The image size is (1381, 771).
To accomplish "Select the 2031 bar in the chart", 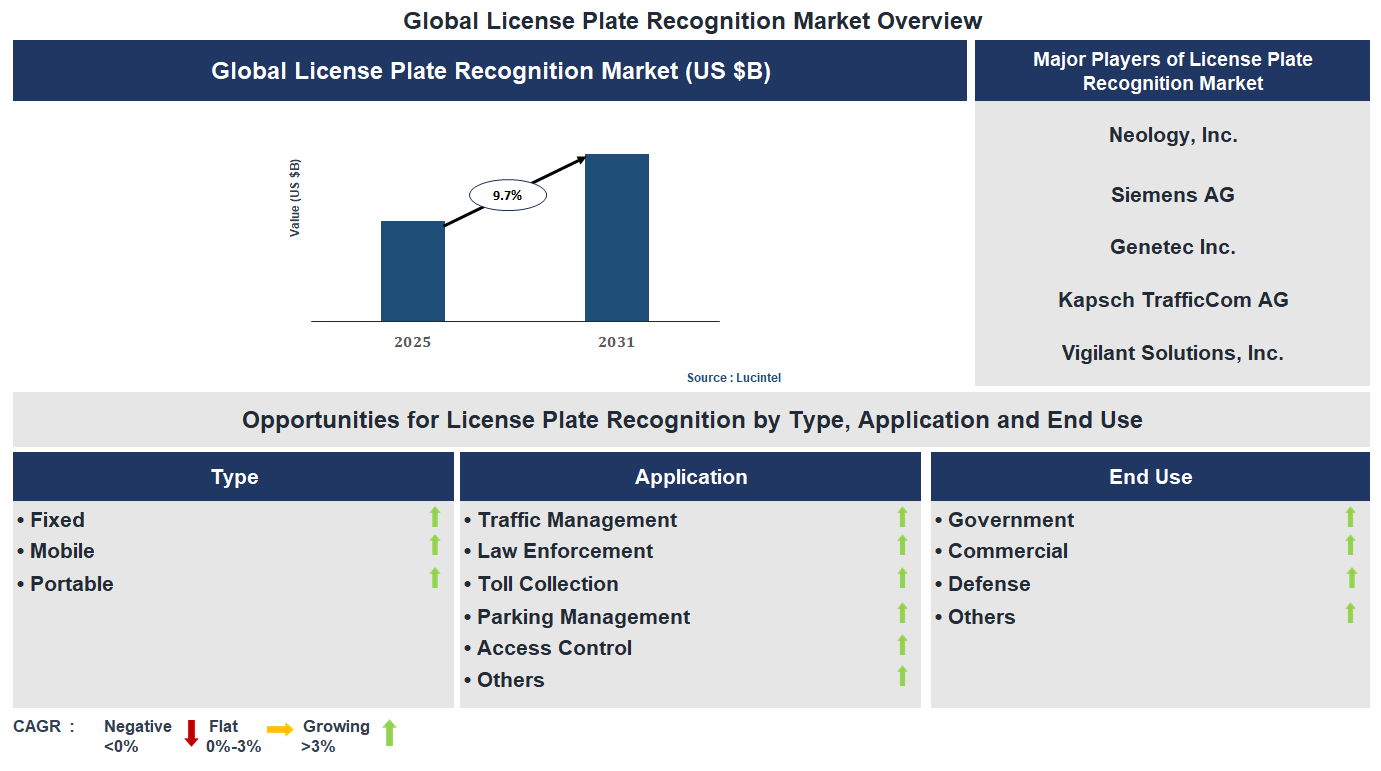I will (x=617, y=237).
